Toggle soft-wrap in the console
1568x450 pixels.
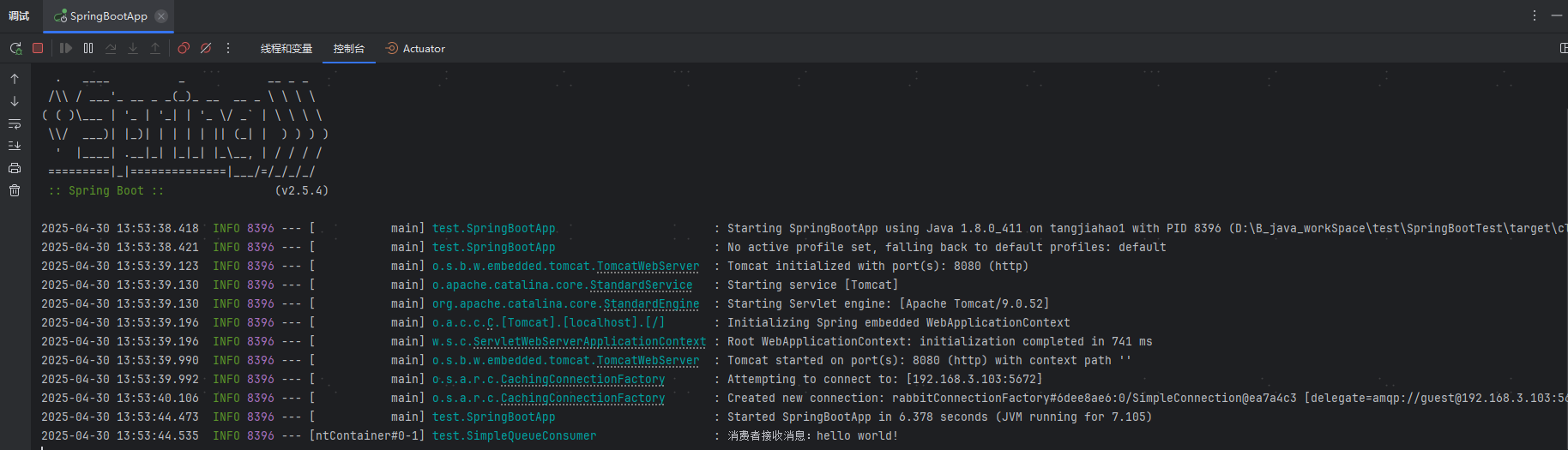[15, 123]
